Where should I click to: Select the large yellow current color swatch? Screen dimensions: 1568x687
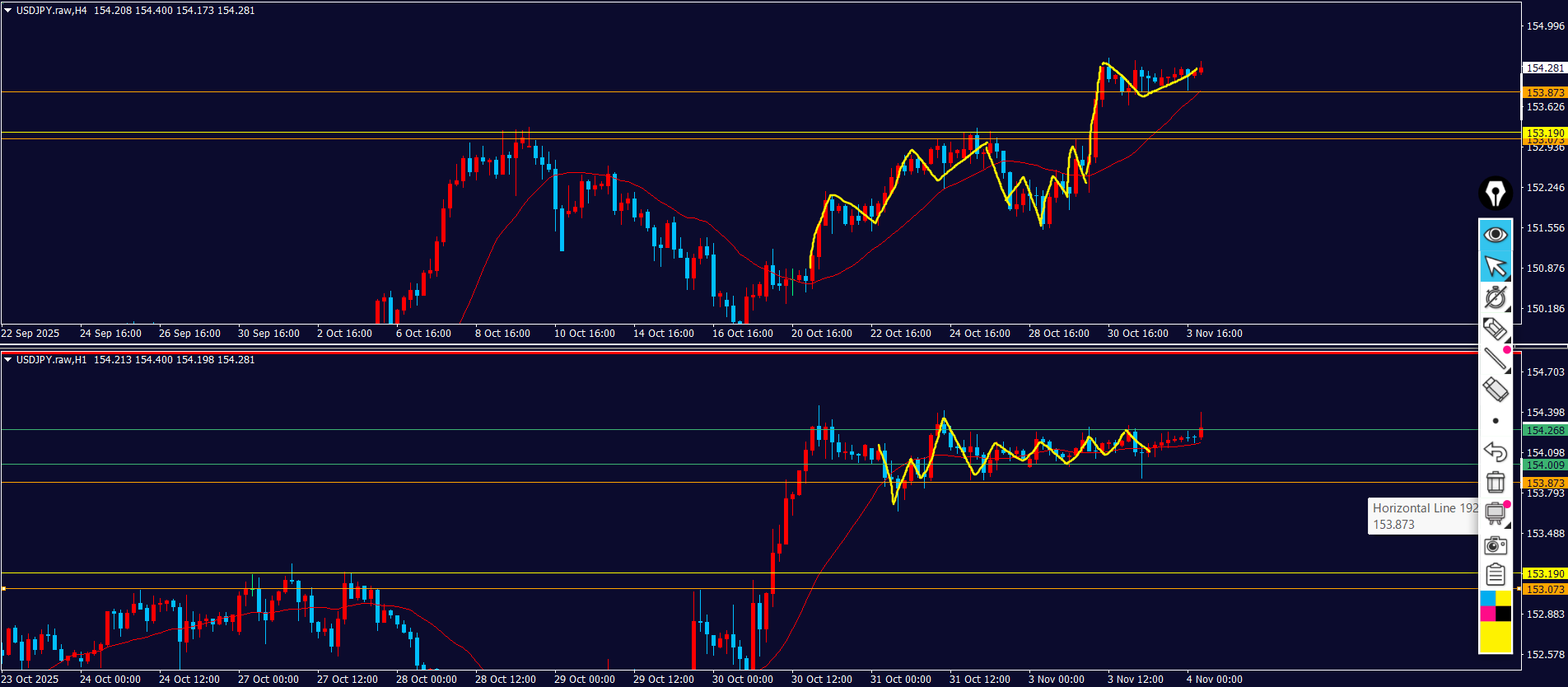(x=1496, y=637)
